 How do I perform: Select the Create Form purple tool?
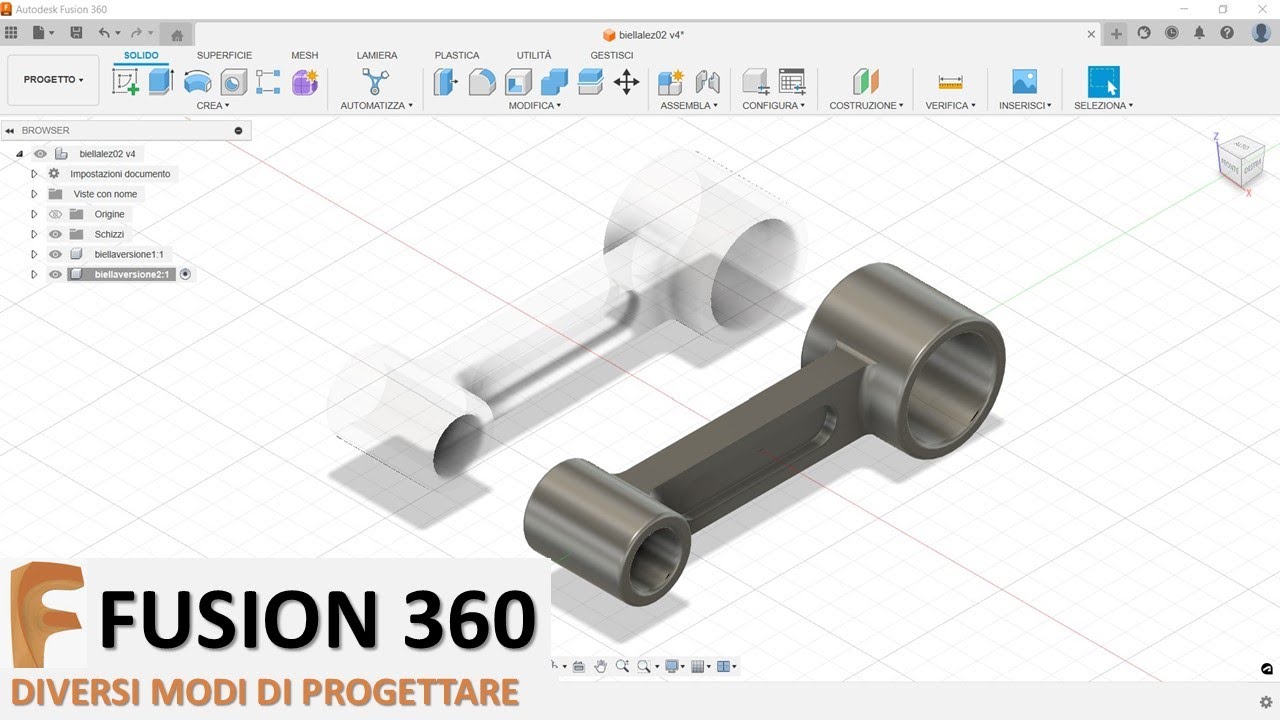pos(305,82)
